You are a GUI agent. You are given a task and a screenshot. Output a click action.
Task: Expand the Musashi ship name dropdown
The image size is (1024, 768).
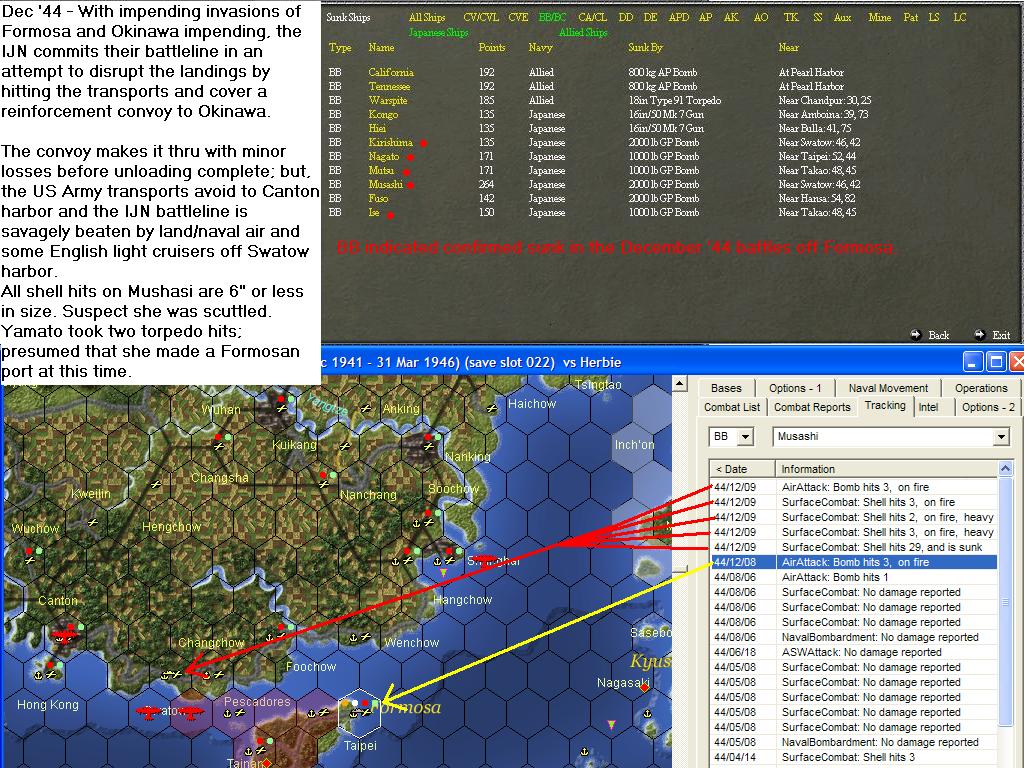click(x=1001, y=436)
